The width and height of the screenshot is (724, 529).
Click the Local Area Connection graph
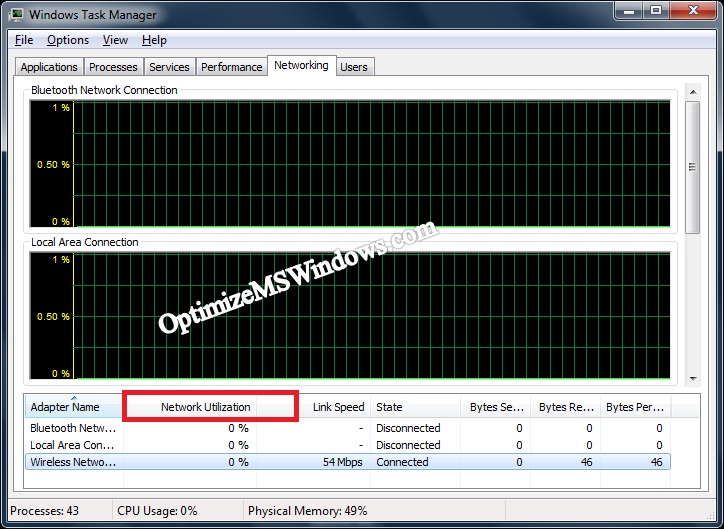pos(350,316)
